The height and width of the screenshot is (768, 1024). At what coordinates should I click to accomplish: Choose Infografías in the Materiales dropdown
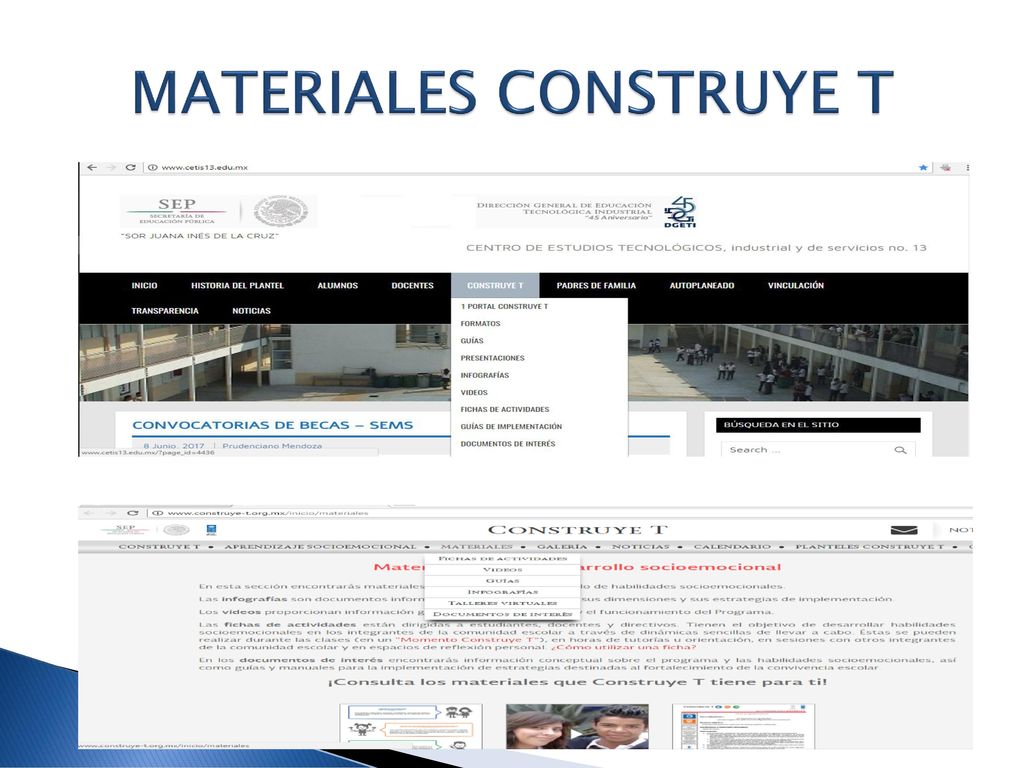coord(502,592)
